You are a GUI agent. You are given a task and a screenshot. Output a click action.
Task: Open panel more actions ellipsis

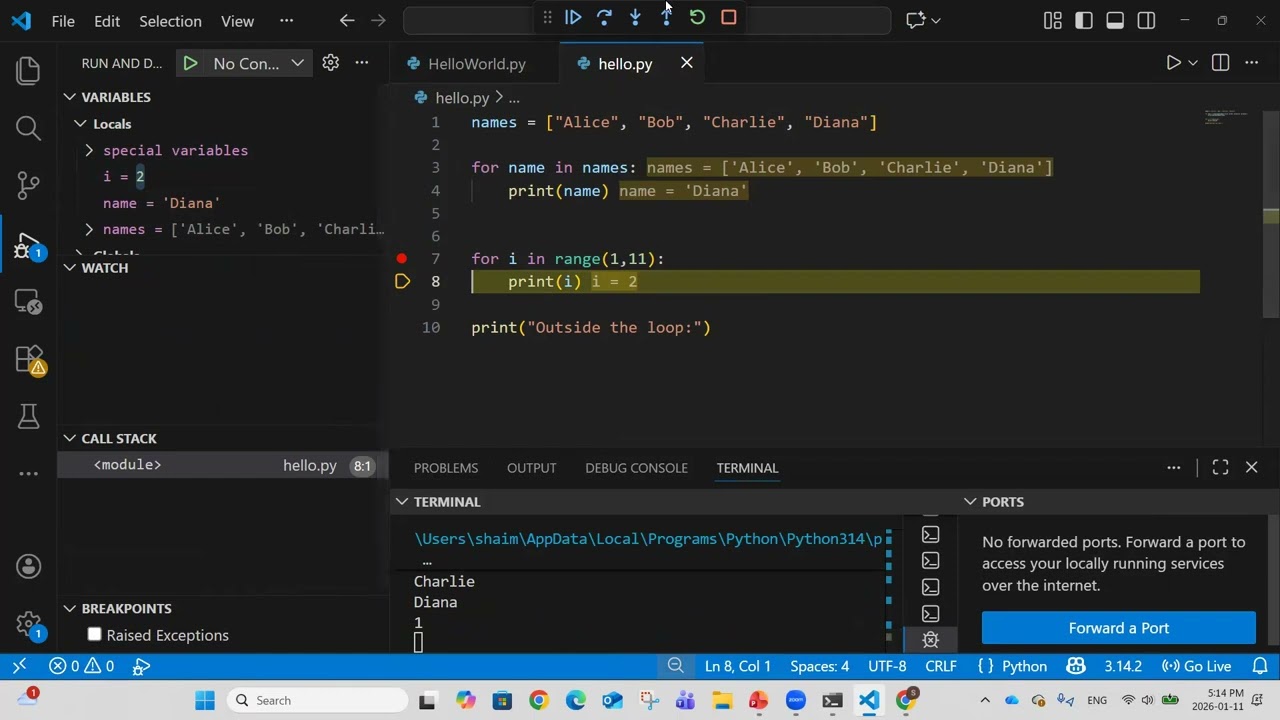[x=1174, y=467]
